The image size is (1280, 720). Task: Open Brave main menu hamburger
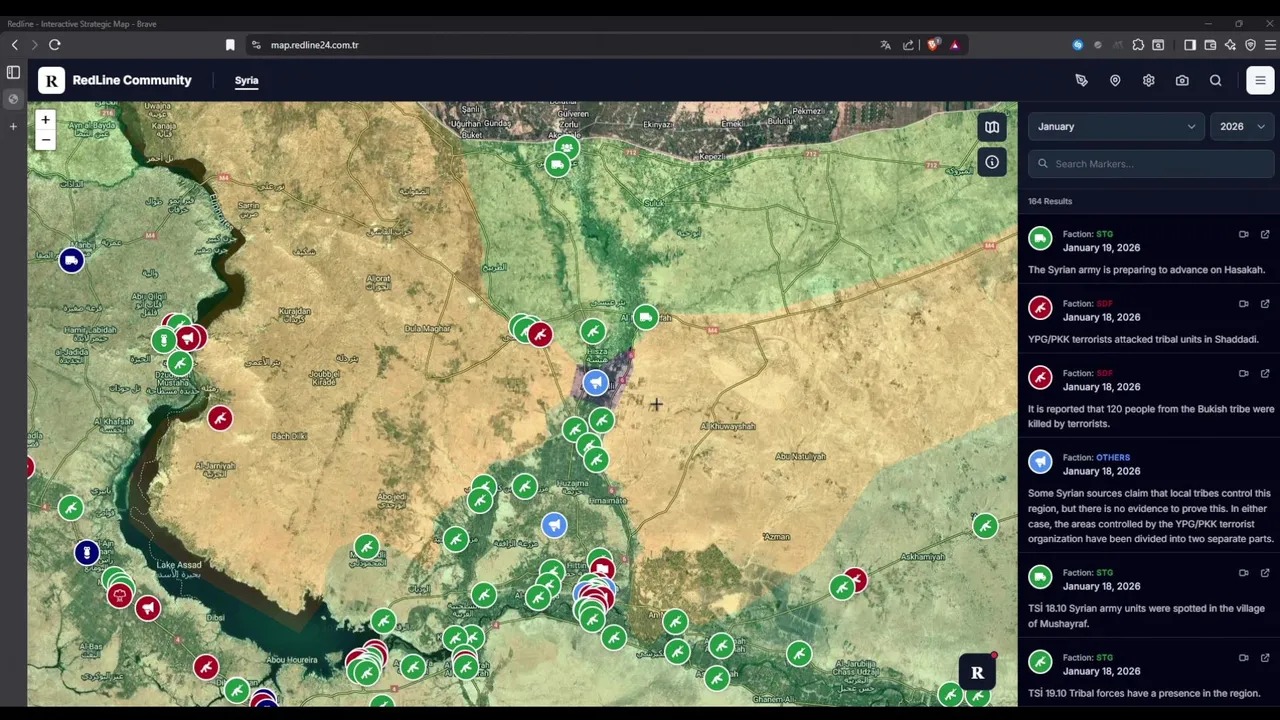(1271, 45)
